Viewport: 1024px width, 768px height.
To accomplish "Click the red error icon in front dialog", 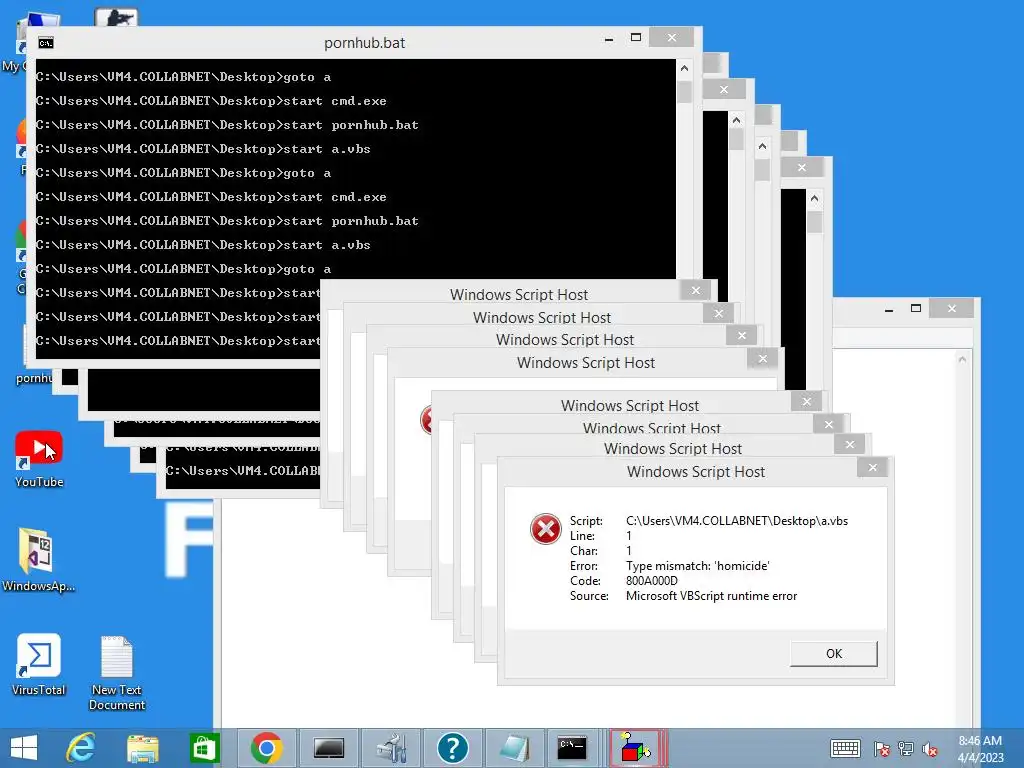I will (545, 529).
